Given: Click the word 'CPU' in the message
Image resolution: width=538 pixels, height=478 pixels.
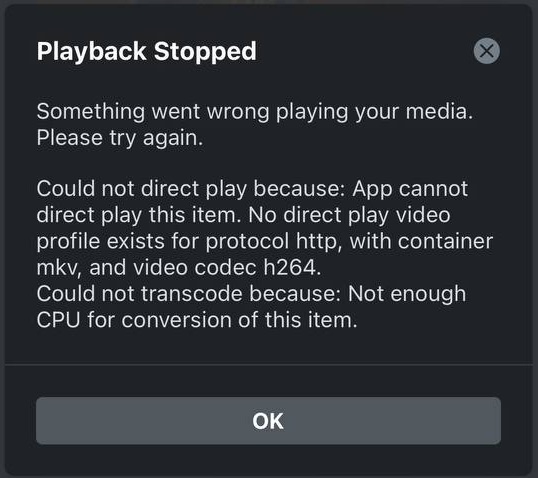Looking at the screenshot, I should click(58, 320).
